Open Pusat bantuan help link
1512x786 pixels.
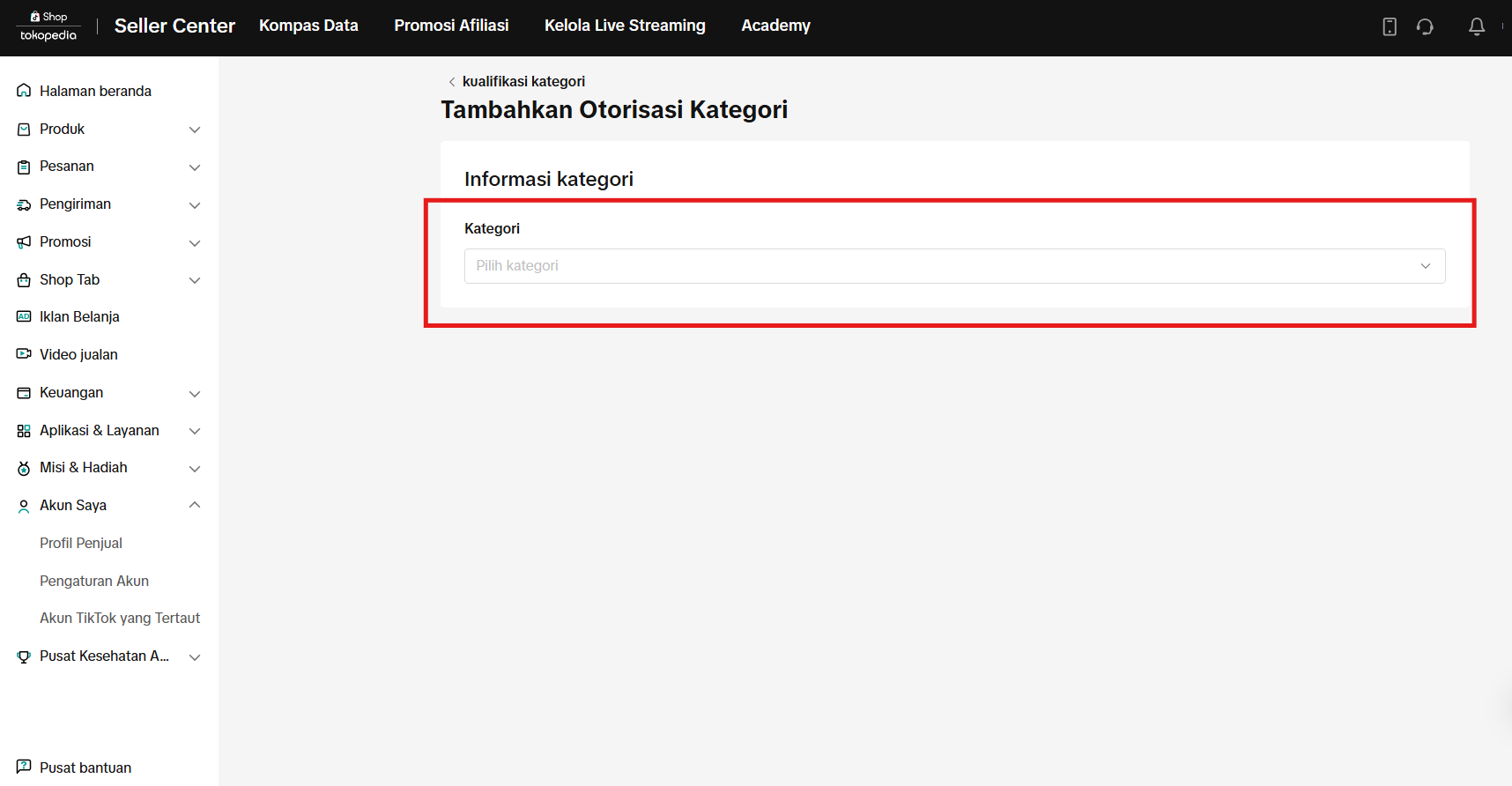(x=85, y=767)
